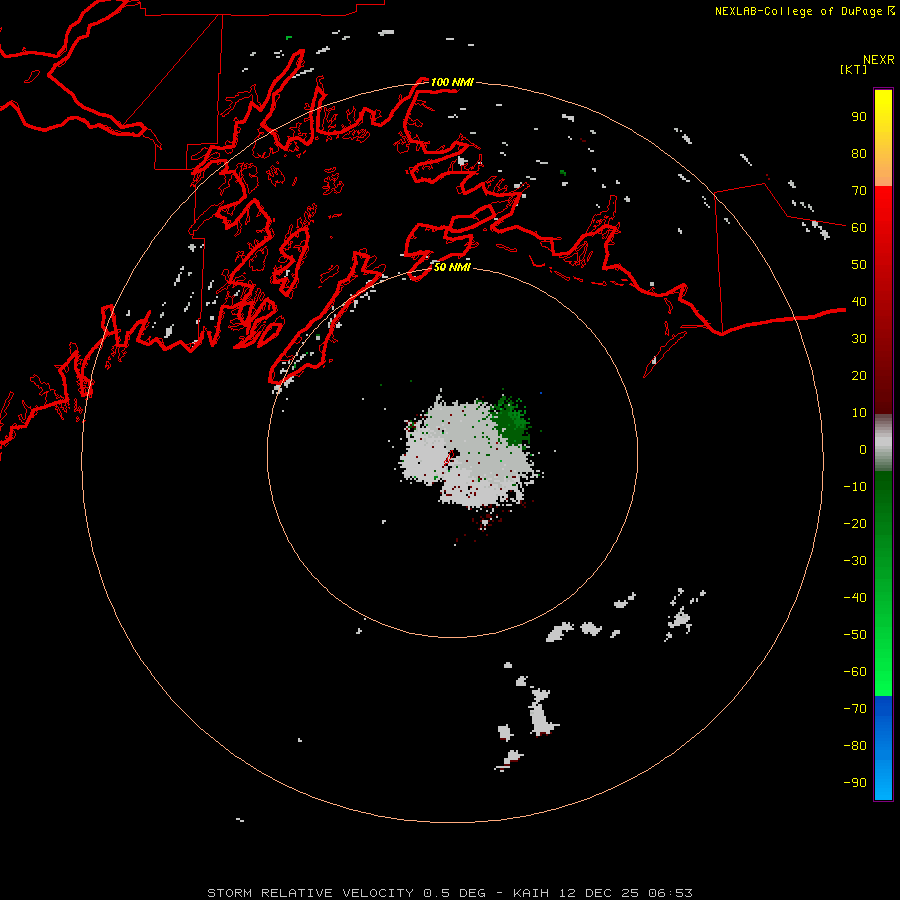Click the -40 value on the velocity scale
The image size is (900, 900).
[x=855, y=598]
